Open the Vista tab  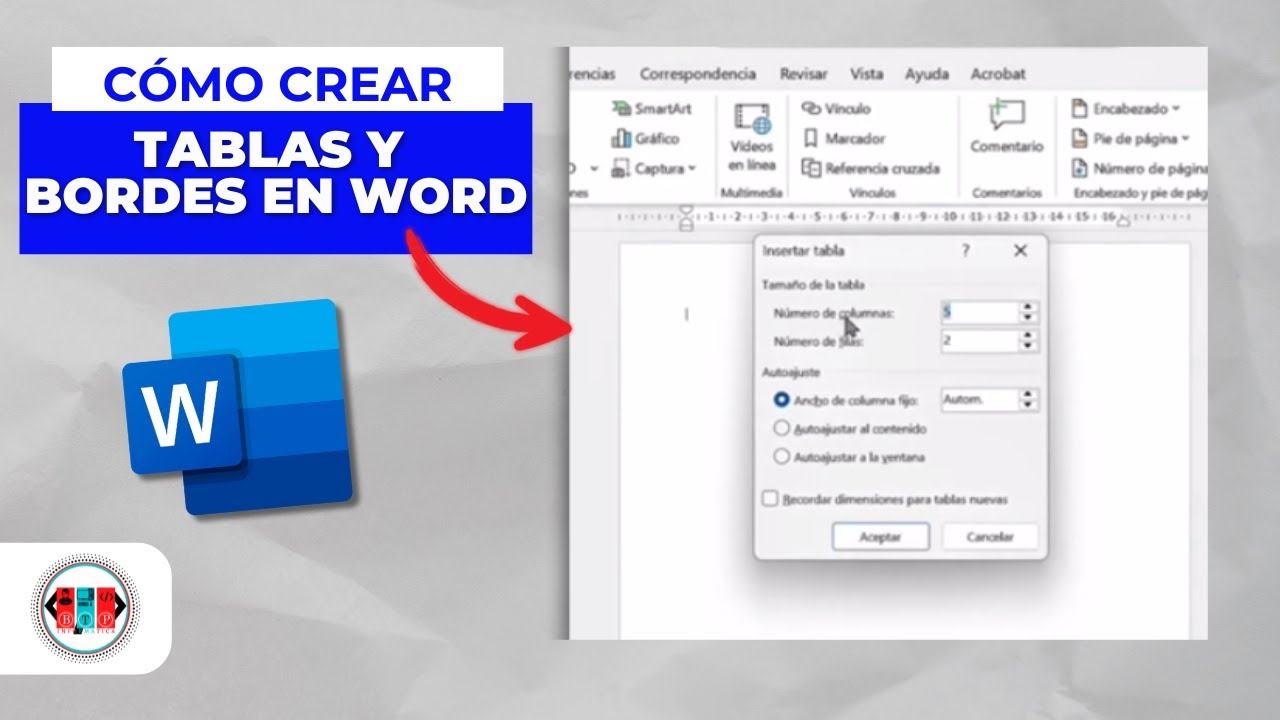coord(866,74)
